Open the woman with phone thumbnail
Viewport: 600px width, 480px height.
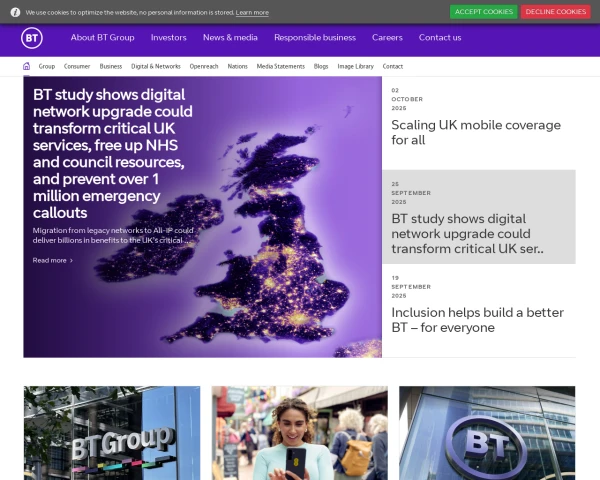pos(300,433)
